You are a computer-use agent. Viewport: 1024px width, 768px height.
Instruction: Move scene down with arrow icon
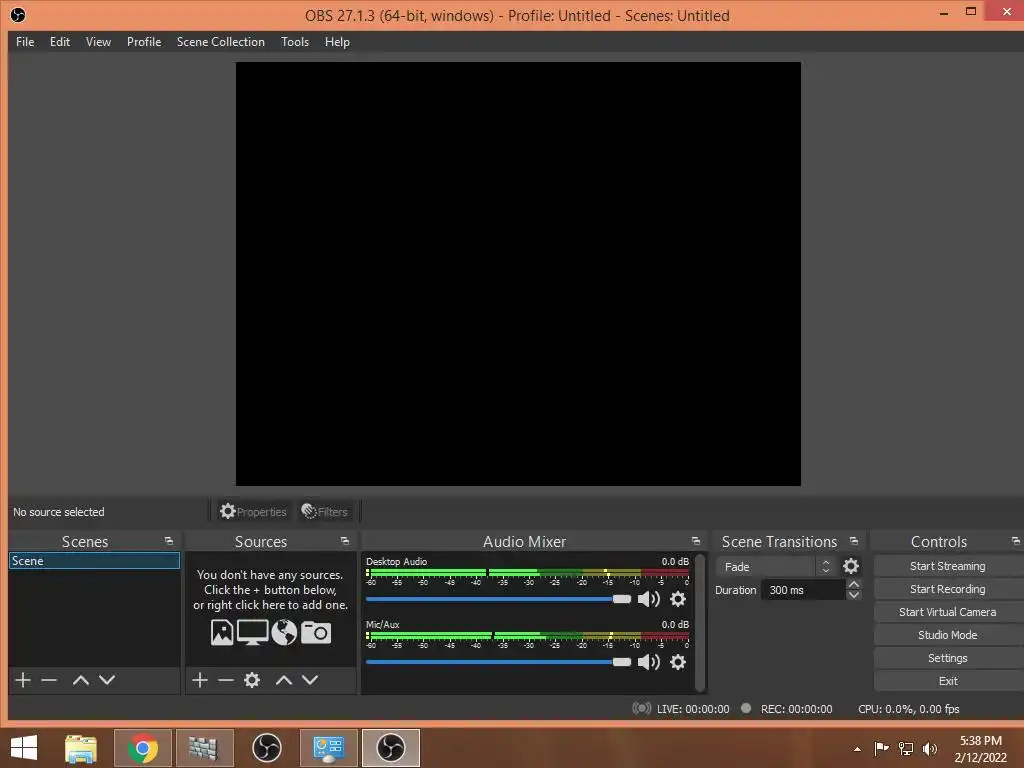coord(107,680)
